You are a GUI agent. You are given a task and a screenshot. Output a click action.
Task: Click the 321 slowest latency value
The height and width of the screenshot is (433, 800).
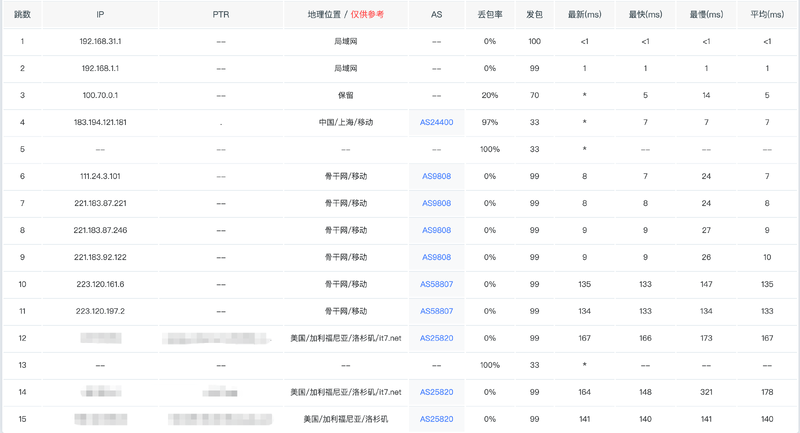[706, 393]
